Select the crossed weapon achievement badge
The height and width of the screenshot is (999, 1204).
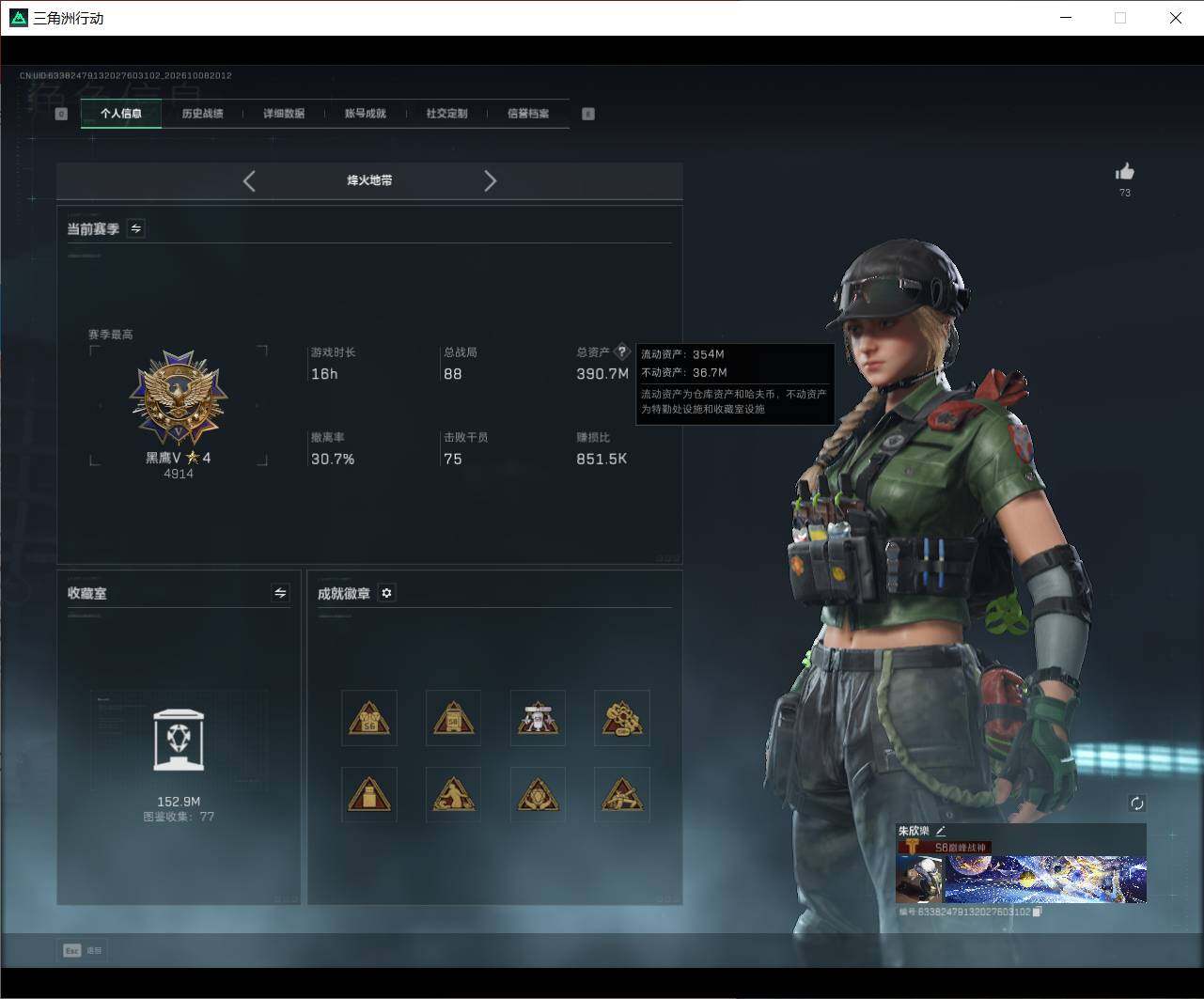click(622, 795)
